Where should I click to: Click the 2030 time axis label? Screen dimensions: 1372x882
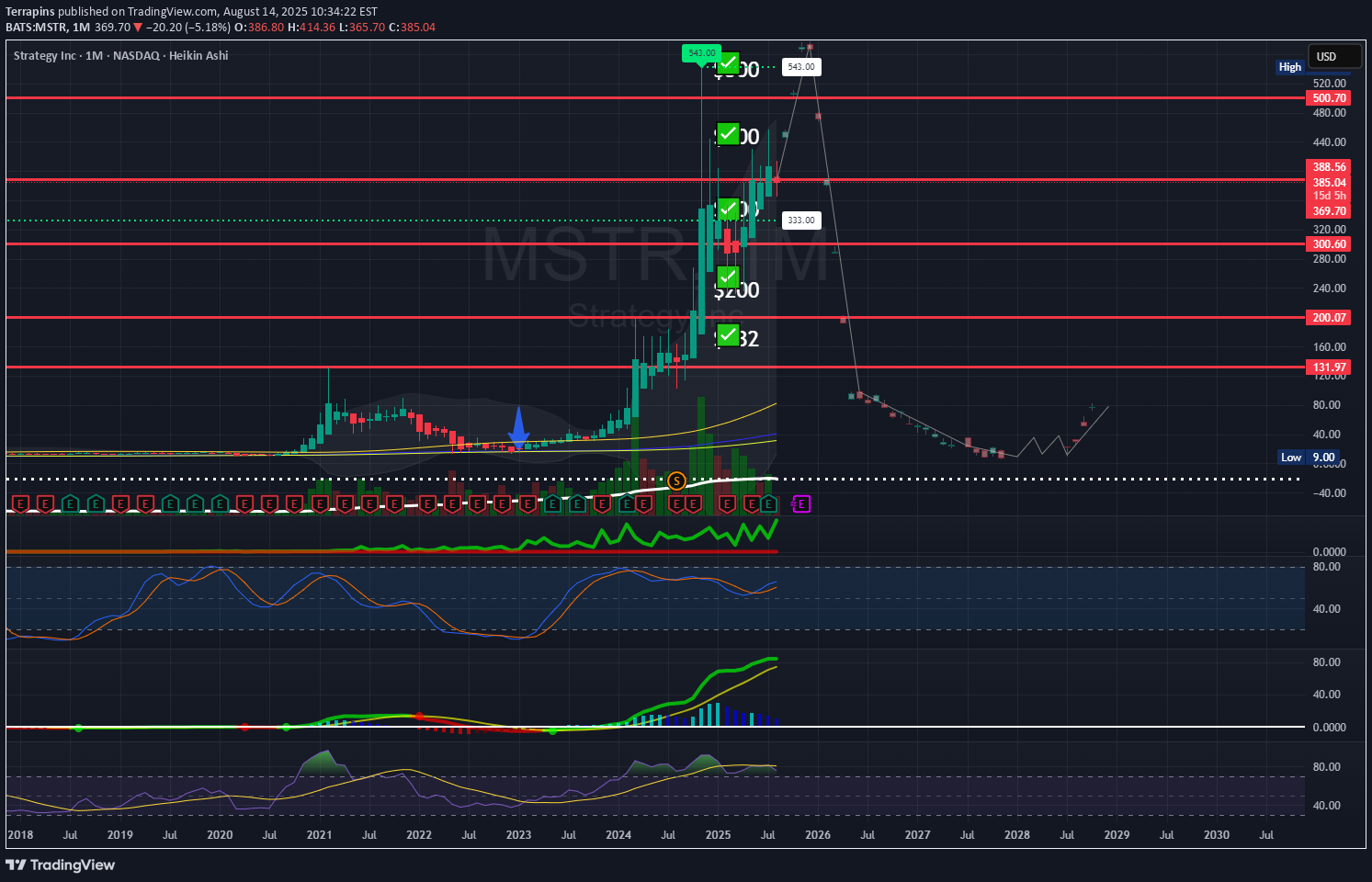click(x=1217, y=835)
